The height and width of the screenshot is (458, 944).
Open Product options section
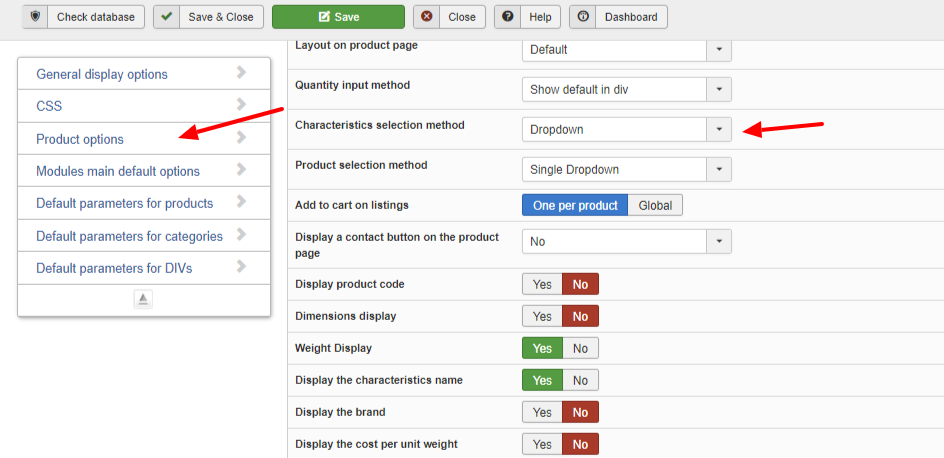(80, 139)
